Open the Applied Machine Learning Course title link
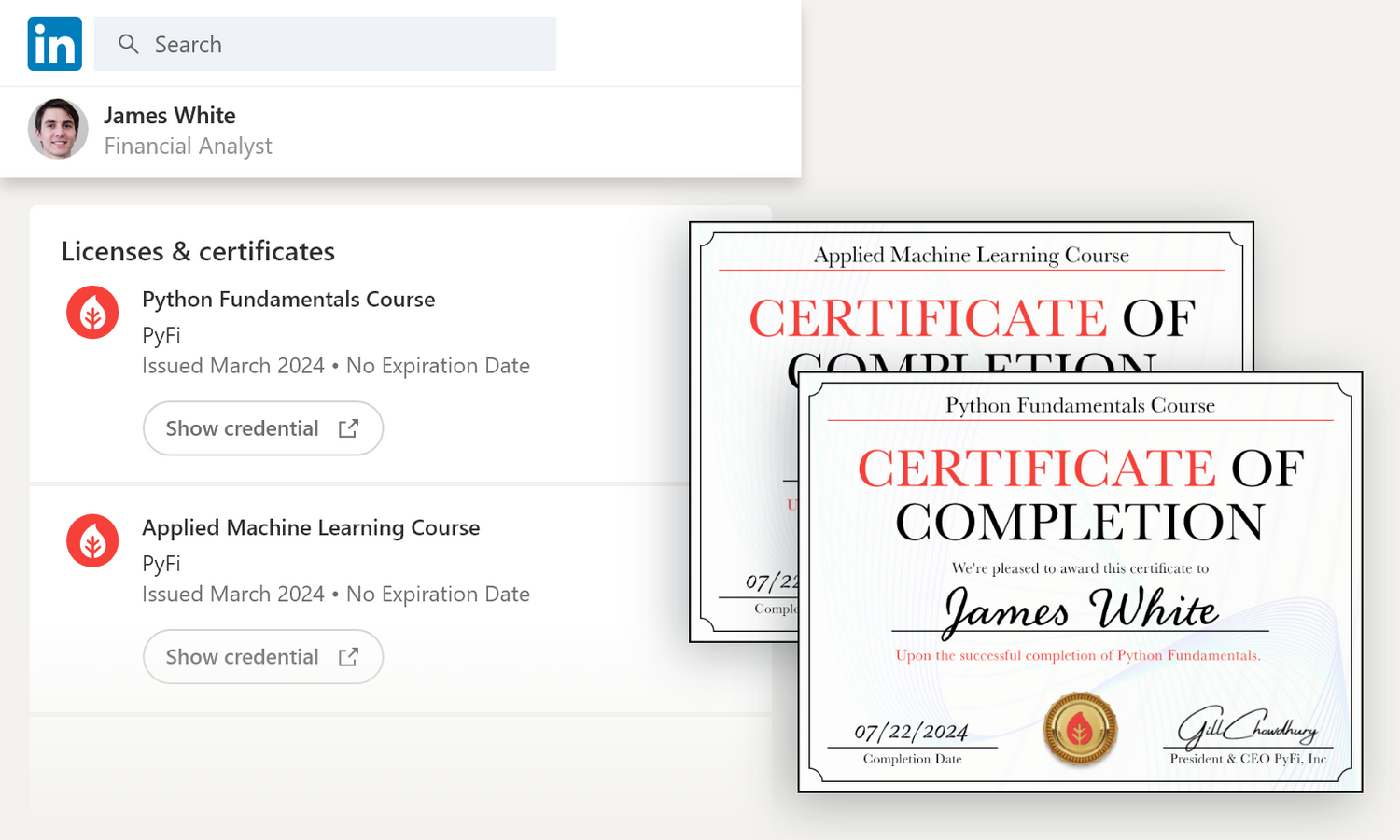This screenshot has width=1400, height=840. [x=311, y=528]
